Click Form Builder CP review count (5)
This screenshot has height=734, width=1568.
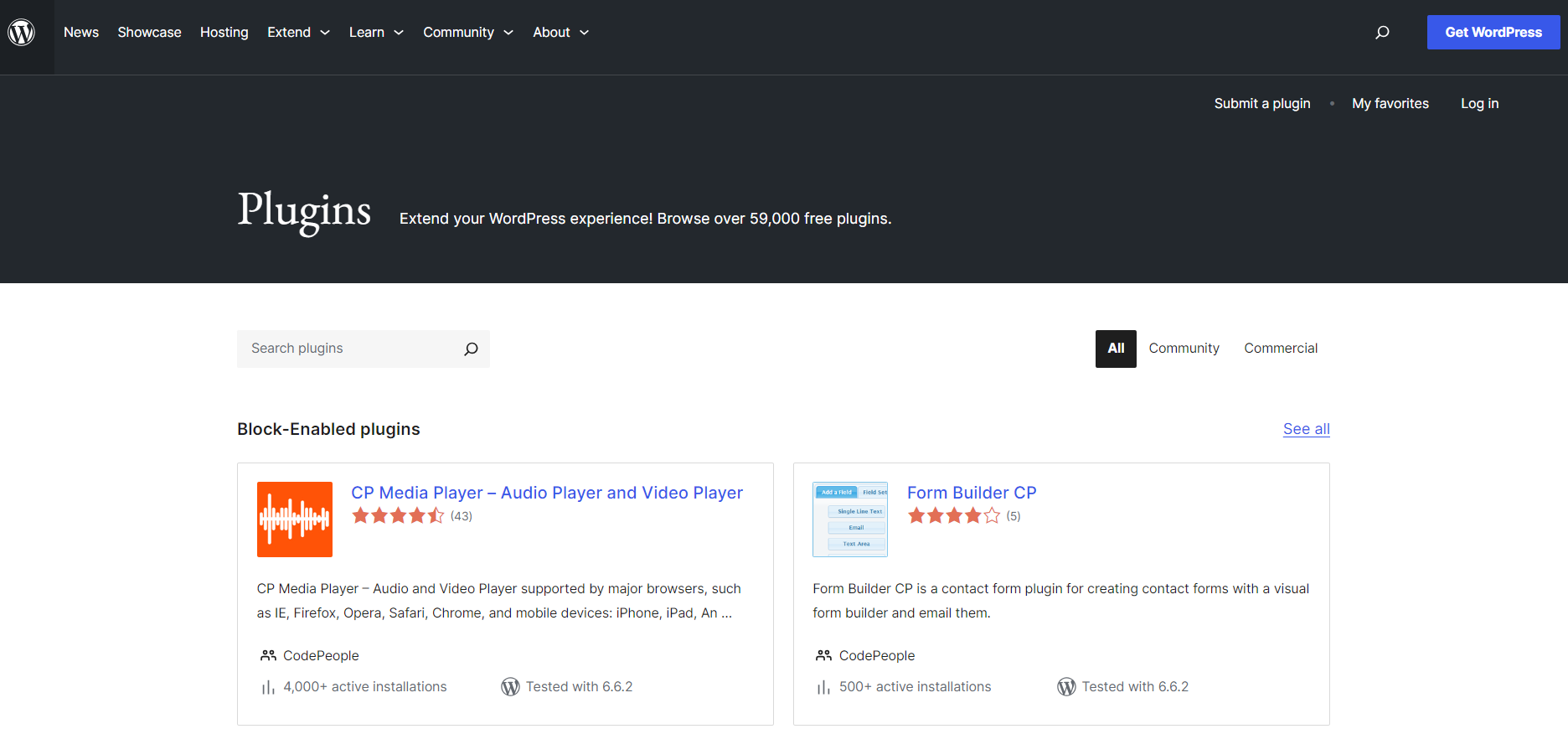click(1014, 516)
